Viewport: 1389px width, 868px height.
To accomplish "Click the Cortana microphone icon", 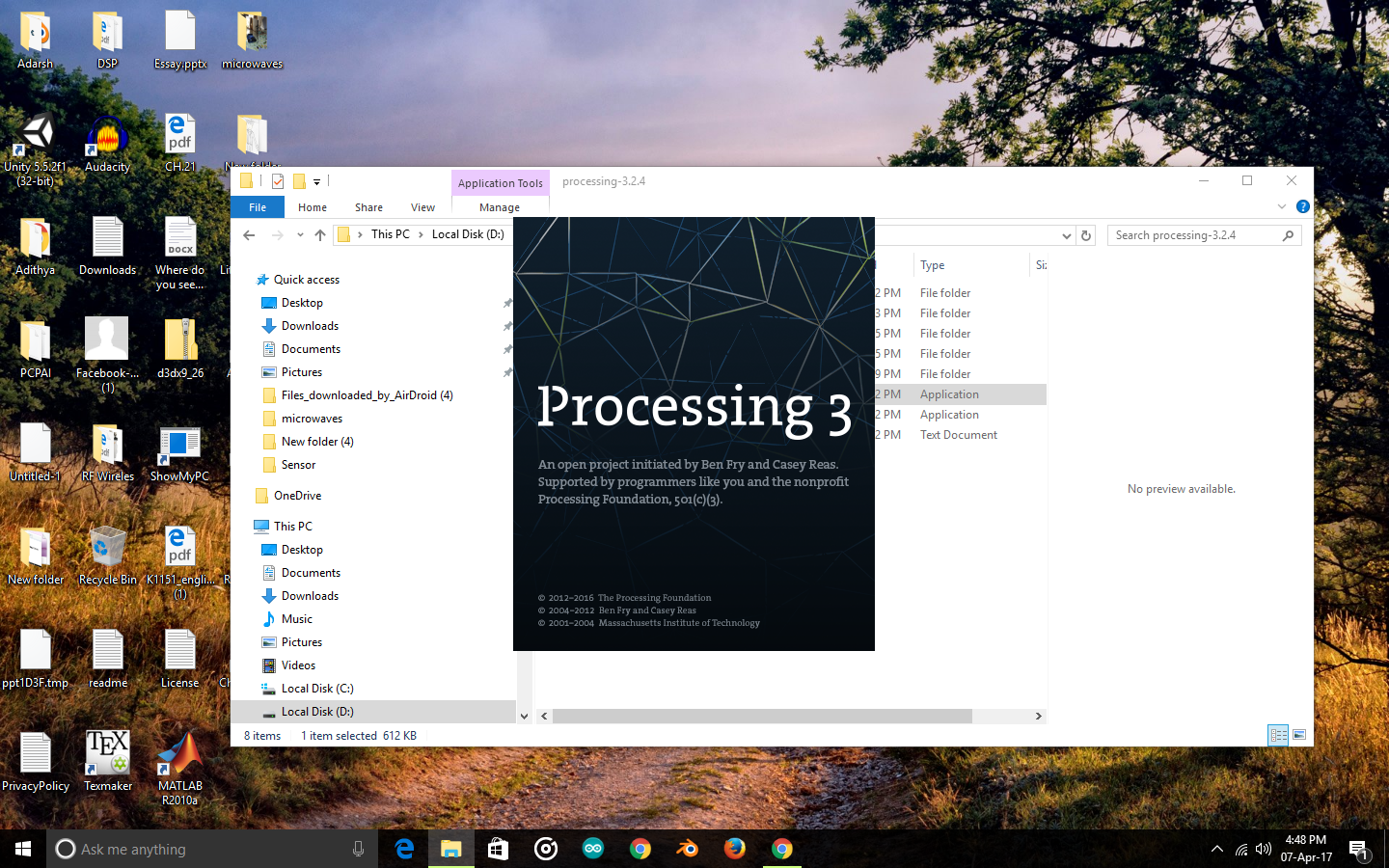I will (x=358, y=849).
